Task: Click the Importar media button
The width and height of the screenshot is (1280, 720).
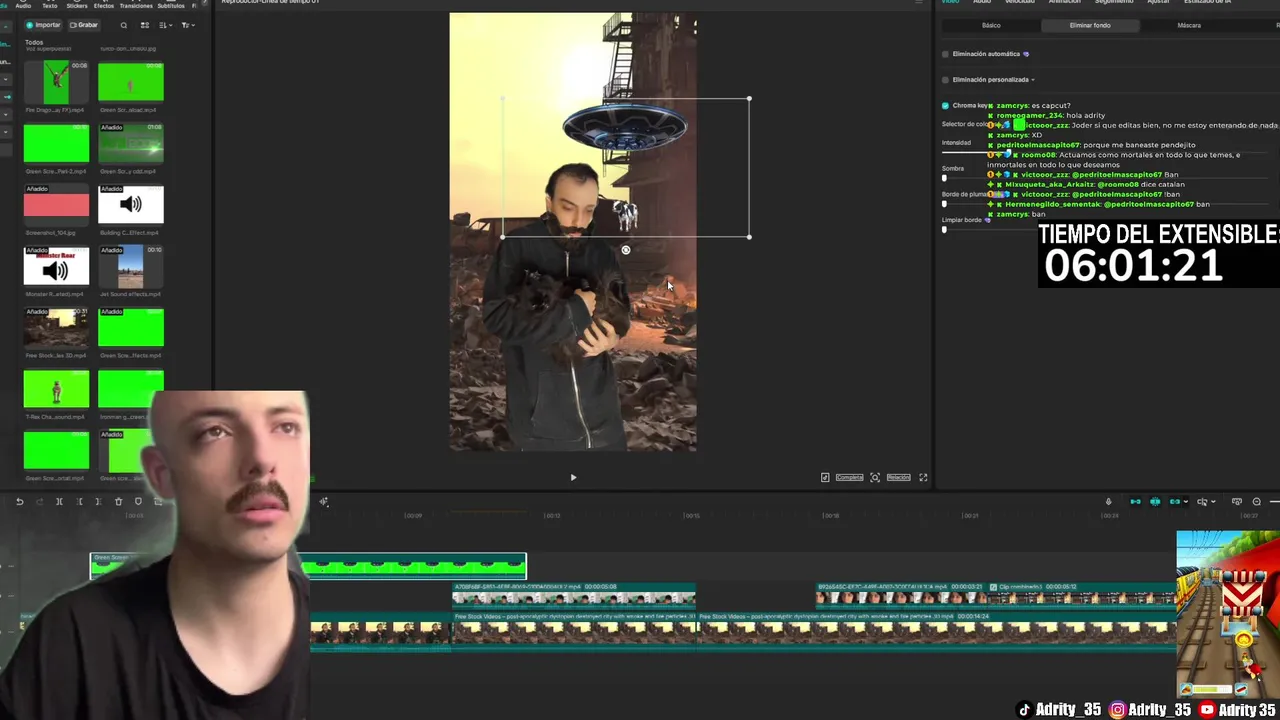Action: [x=43, y=25]
